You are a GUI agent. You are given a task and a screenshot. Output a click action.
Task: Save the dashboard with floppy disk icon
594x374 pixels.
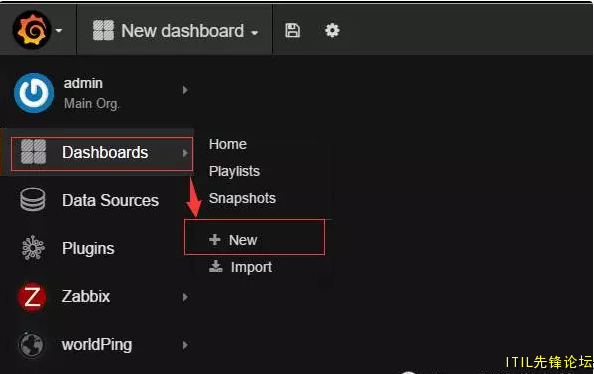[x=292, y=30]
